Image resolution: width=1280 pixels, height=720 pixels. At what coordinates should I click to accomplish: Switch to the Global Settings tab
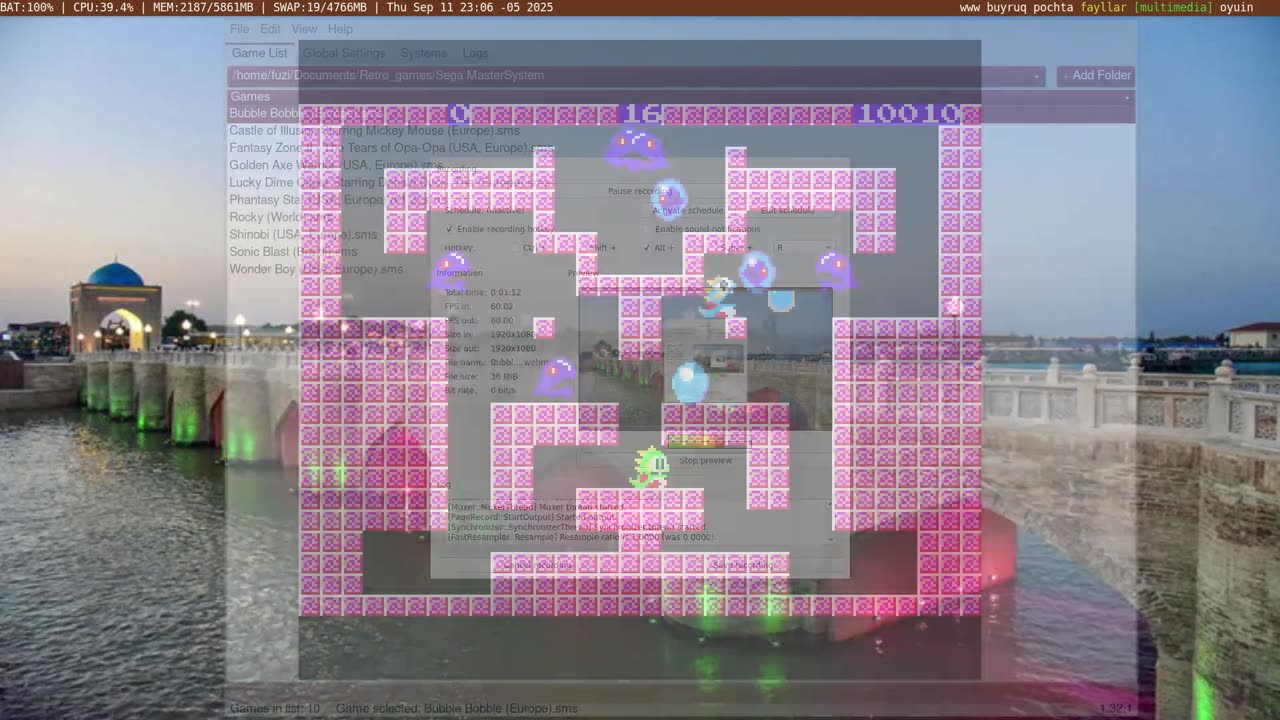(x=343, y=53)
